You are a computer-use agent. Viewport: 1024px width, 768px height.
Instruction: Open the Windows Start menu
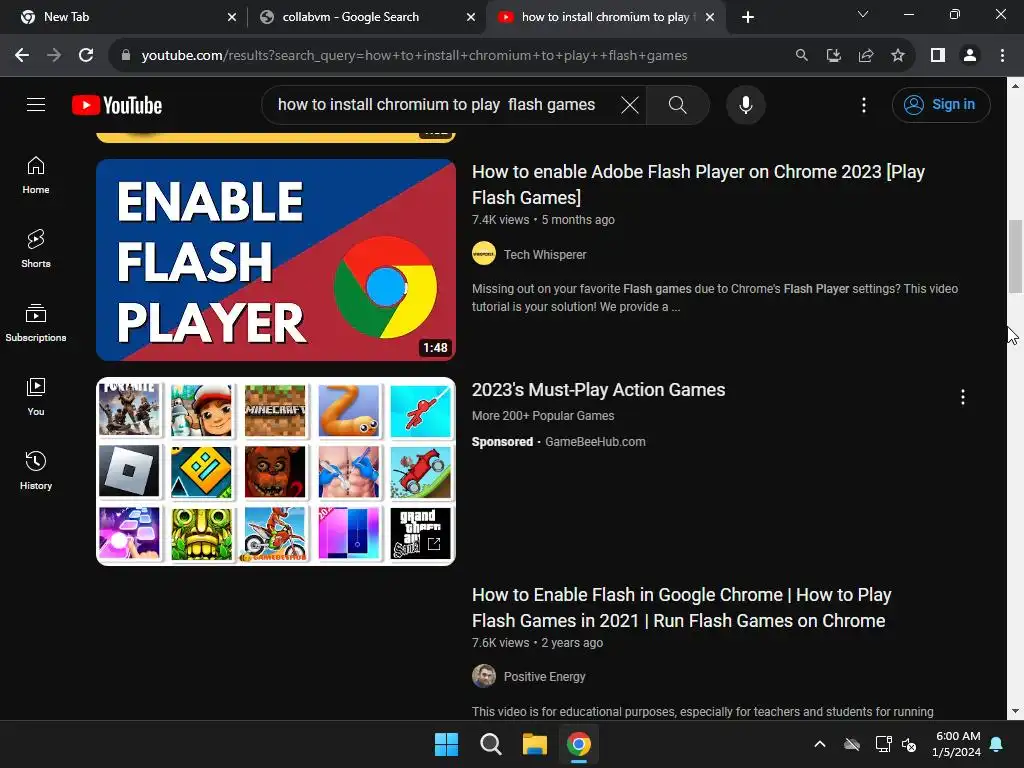[x=447, y=744]
